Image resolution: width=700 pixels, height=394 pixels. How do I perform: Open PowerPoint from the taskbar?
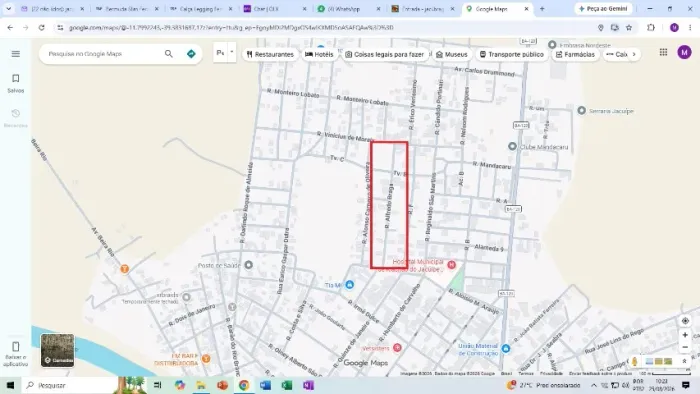pos(222,385)
